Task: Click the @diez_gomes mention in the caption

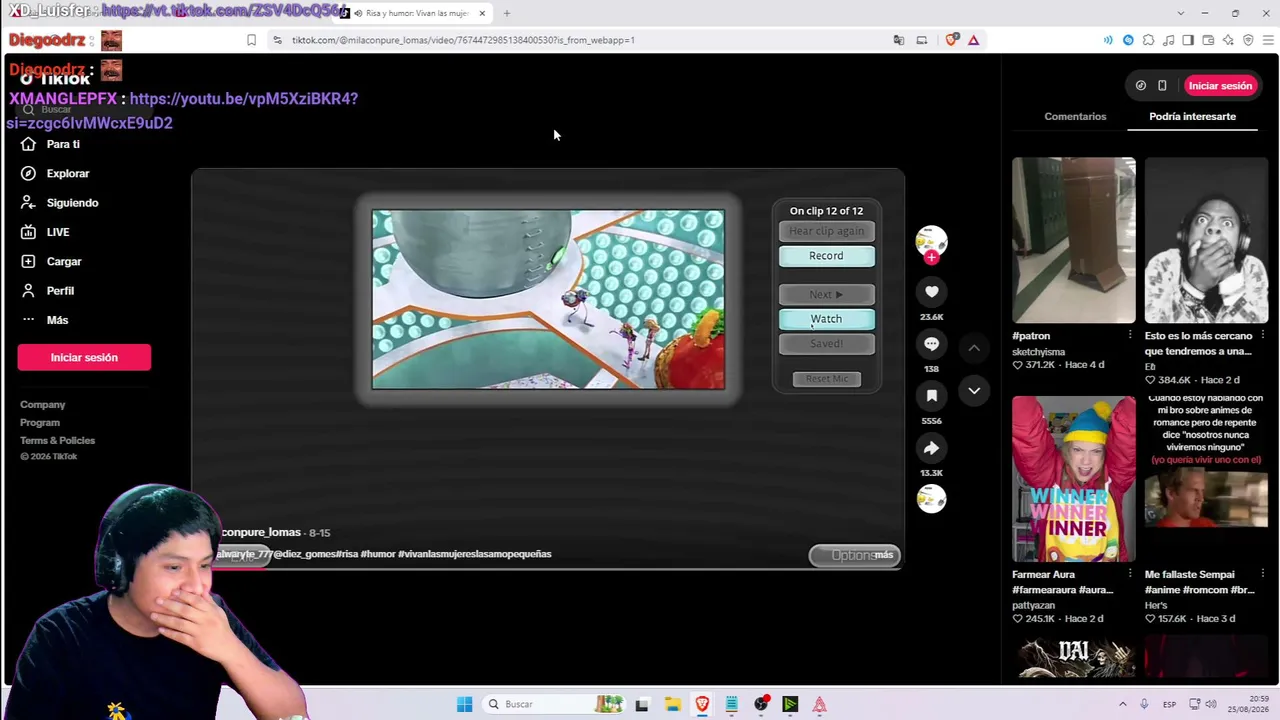Action: 304,554
